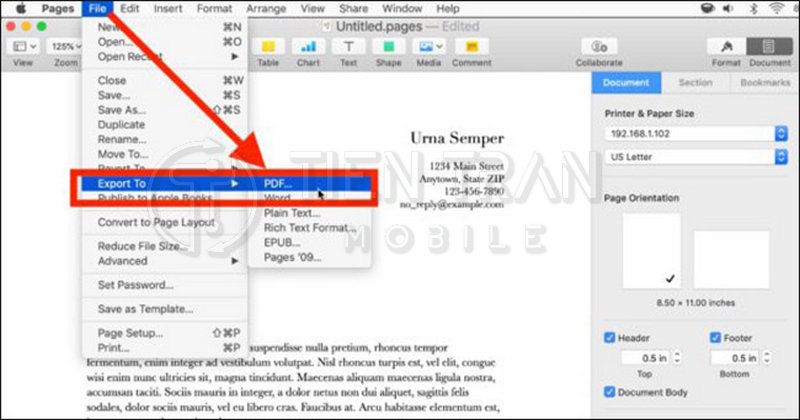Open the Apple menu
This screenshot has width=800, height=420.
point(20,8)
